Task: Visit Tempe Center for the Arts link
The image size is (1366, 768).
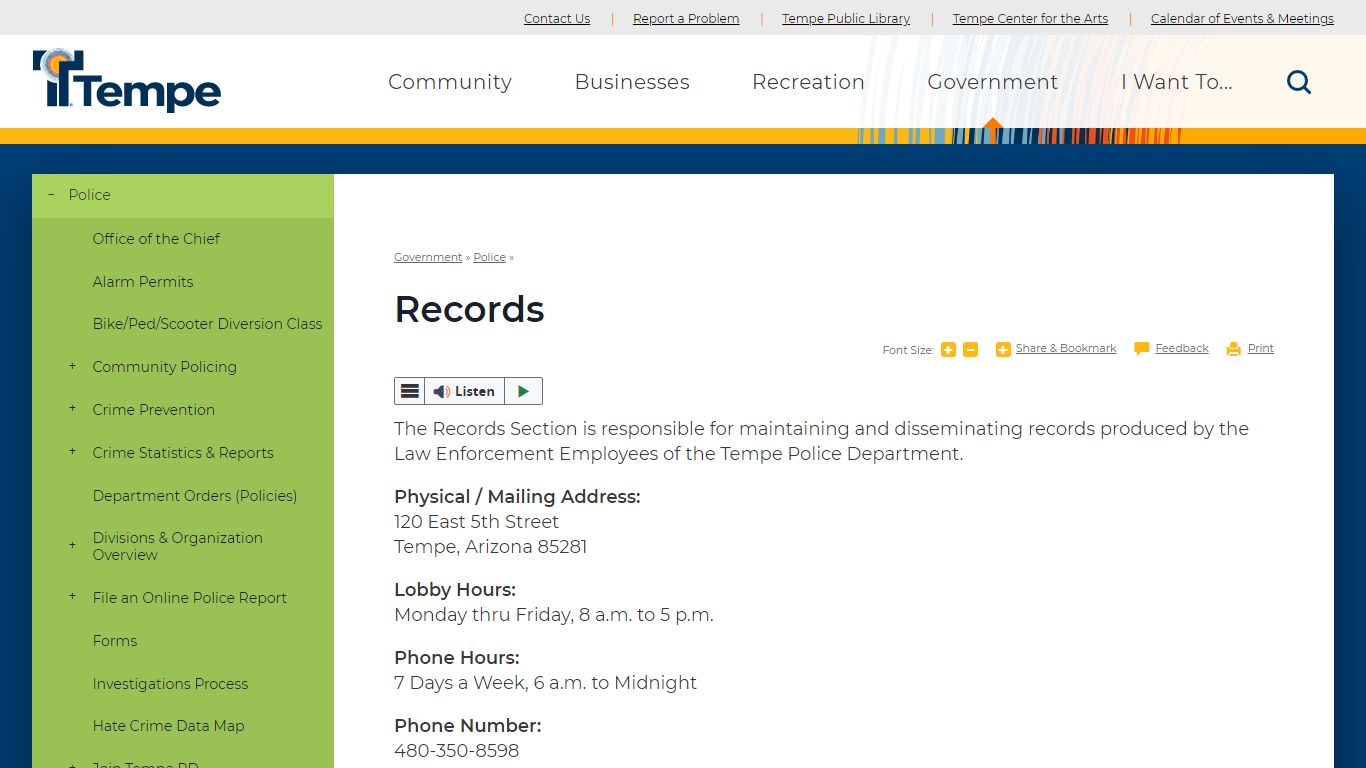Action: [x=1030, y=18]
